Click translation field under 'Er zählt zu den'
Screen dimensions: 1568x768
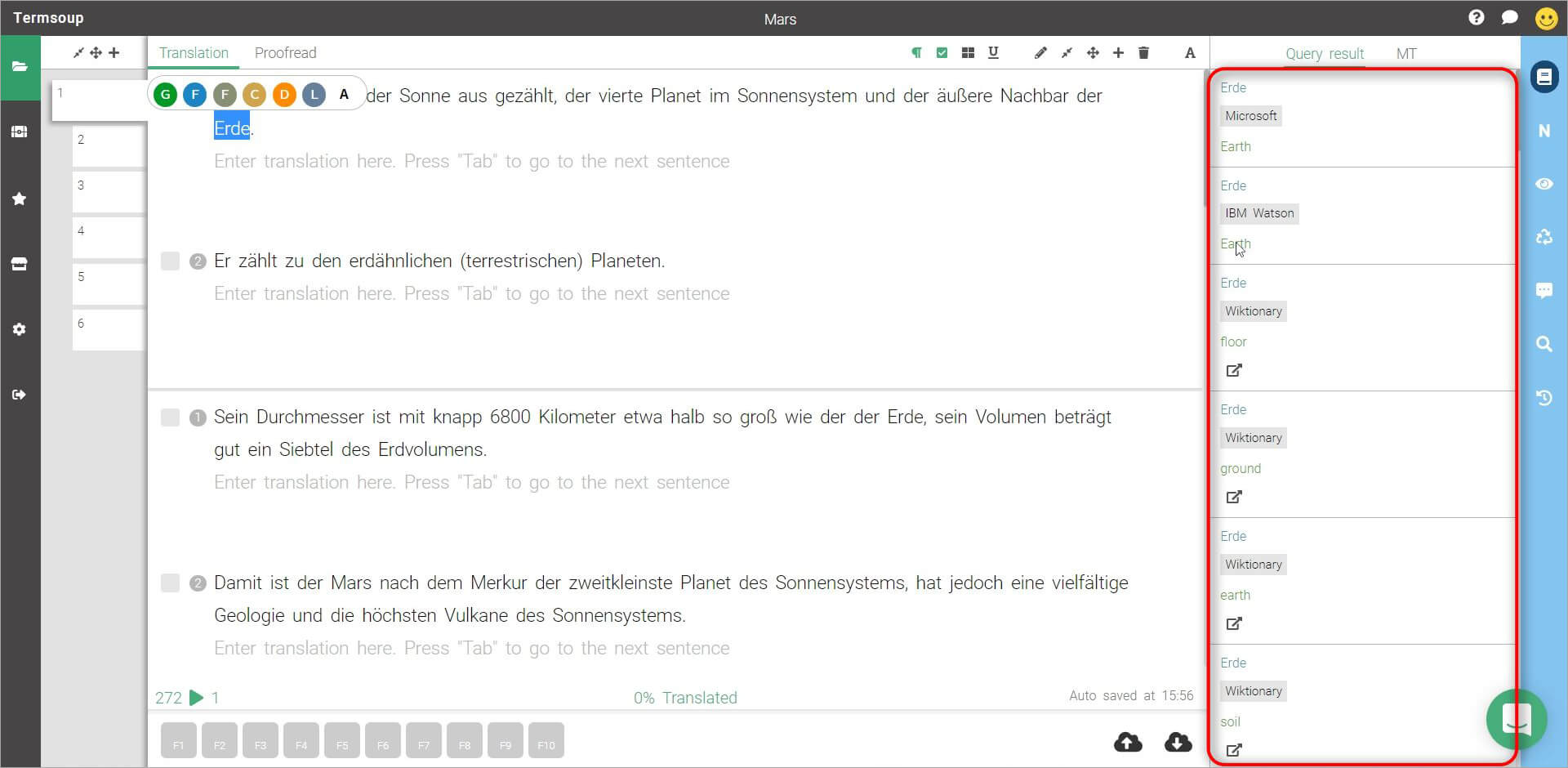pos(472,294)
